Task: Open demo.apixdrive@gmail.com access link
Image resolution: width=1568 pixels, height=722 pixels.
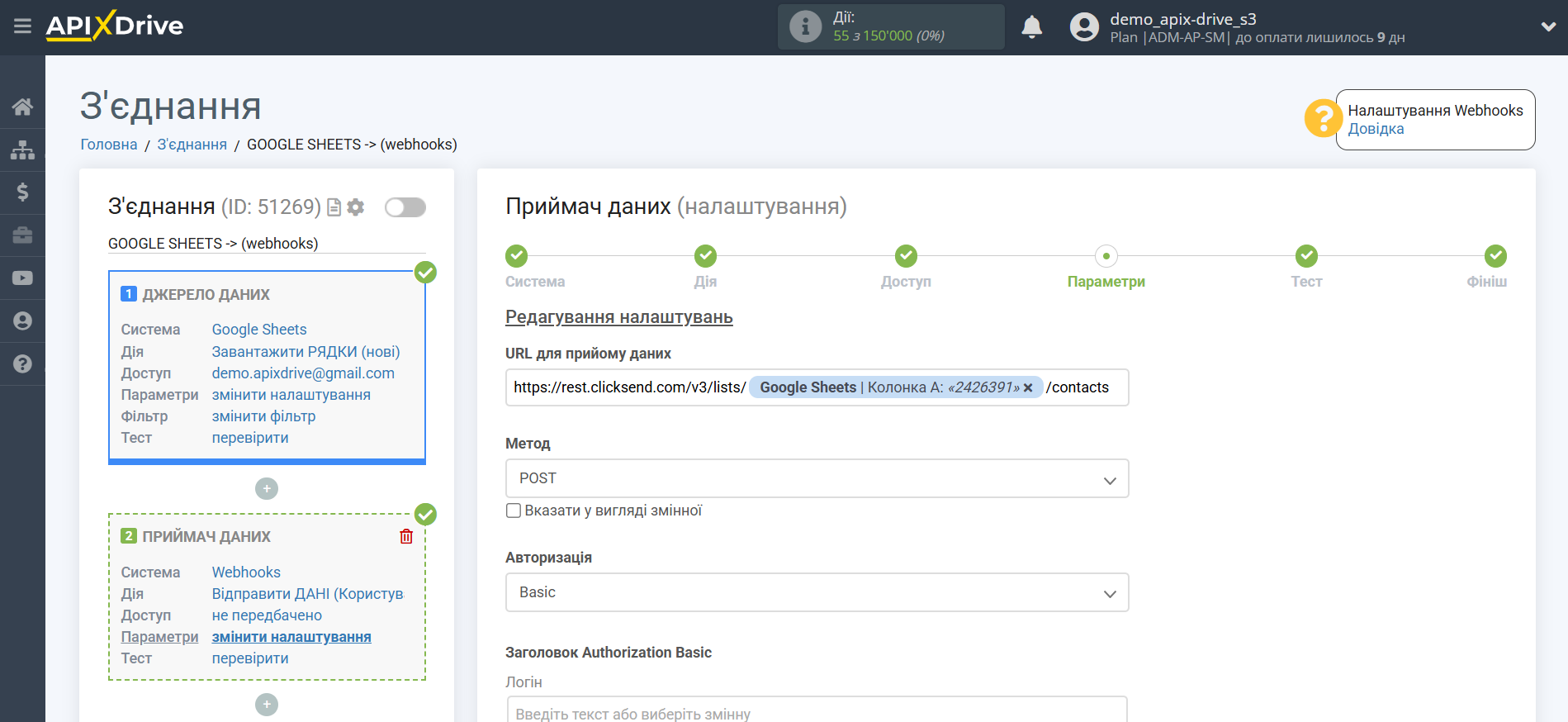Action: pos(303,373)
